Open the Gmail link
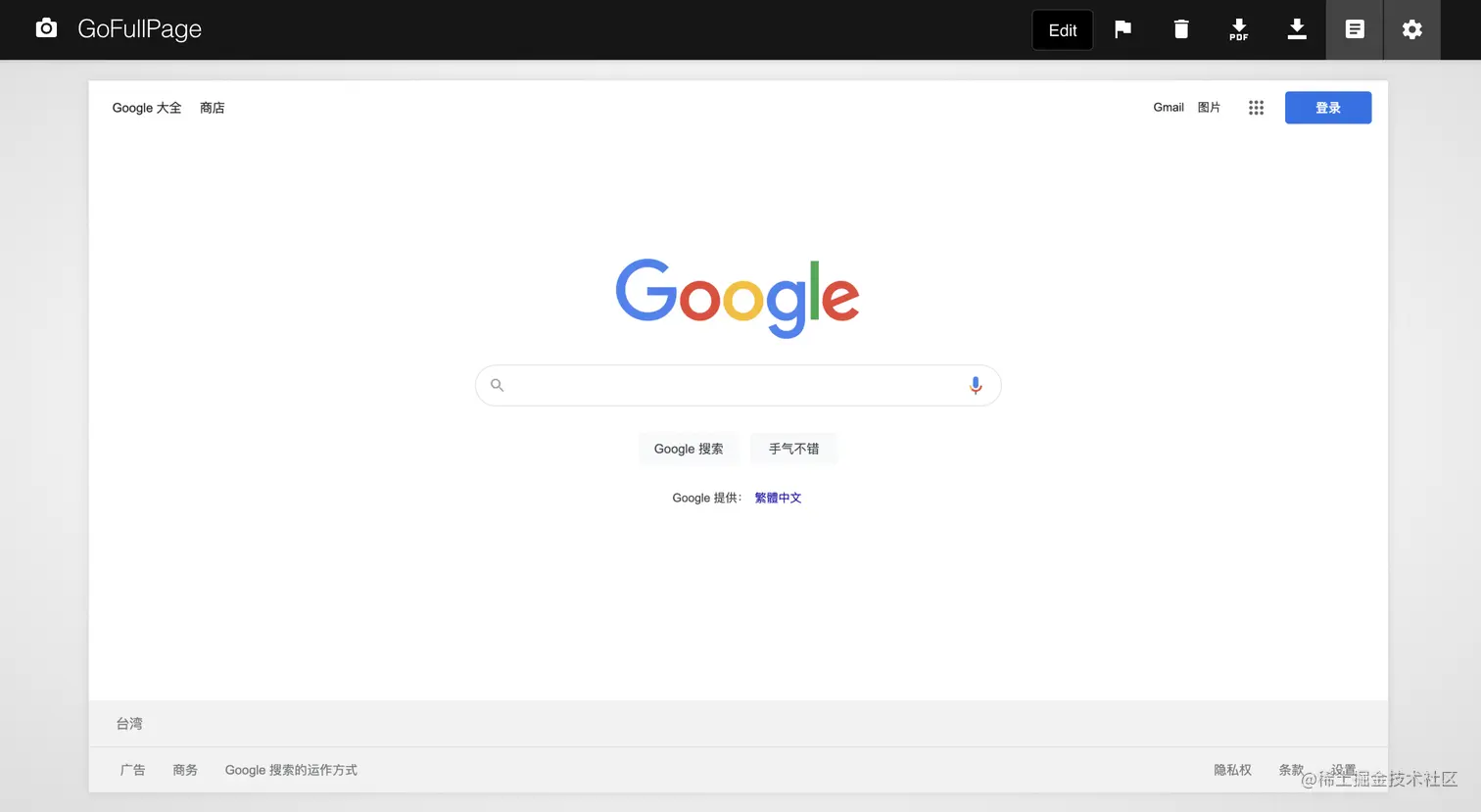This screenshot has width=1481, height=812. 1169,108
